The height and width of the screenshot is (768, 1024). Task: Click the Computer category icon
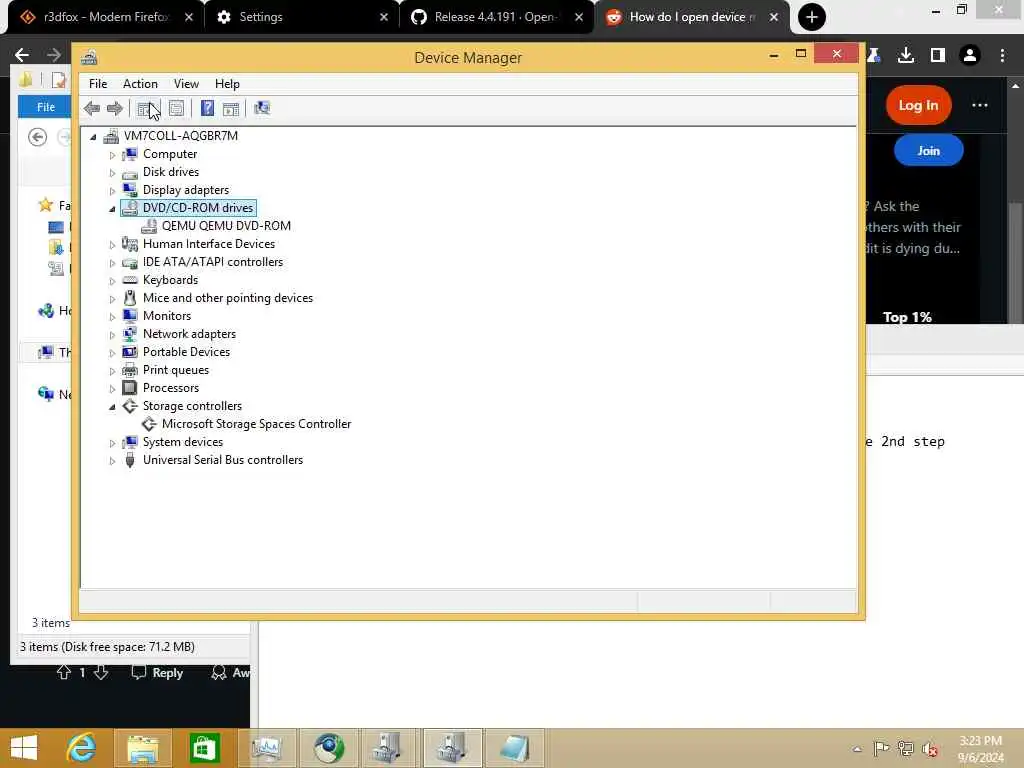[x=130, y=154]
